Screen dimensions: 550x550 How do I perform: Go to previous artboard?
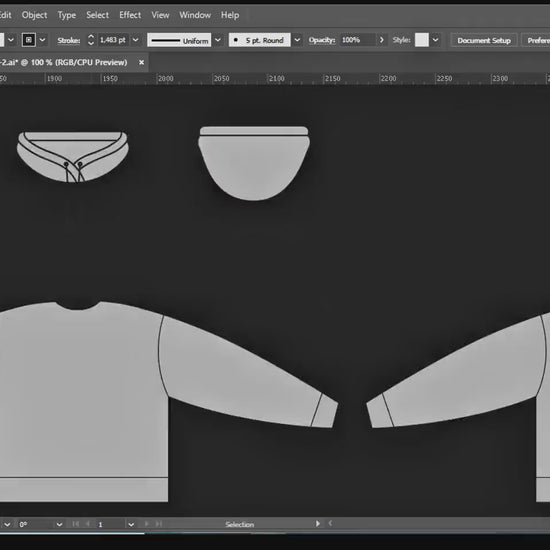click(88, 524)
